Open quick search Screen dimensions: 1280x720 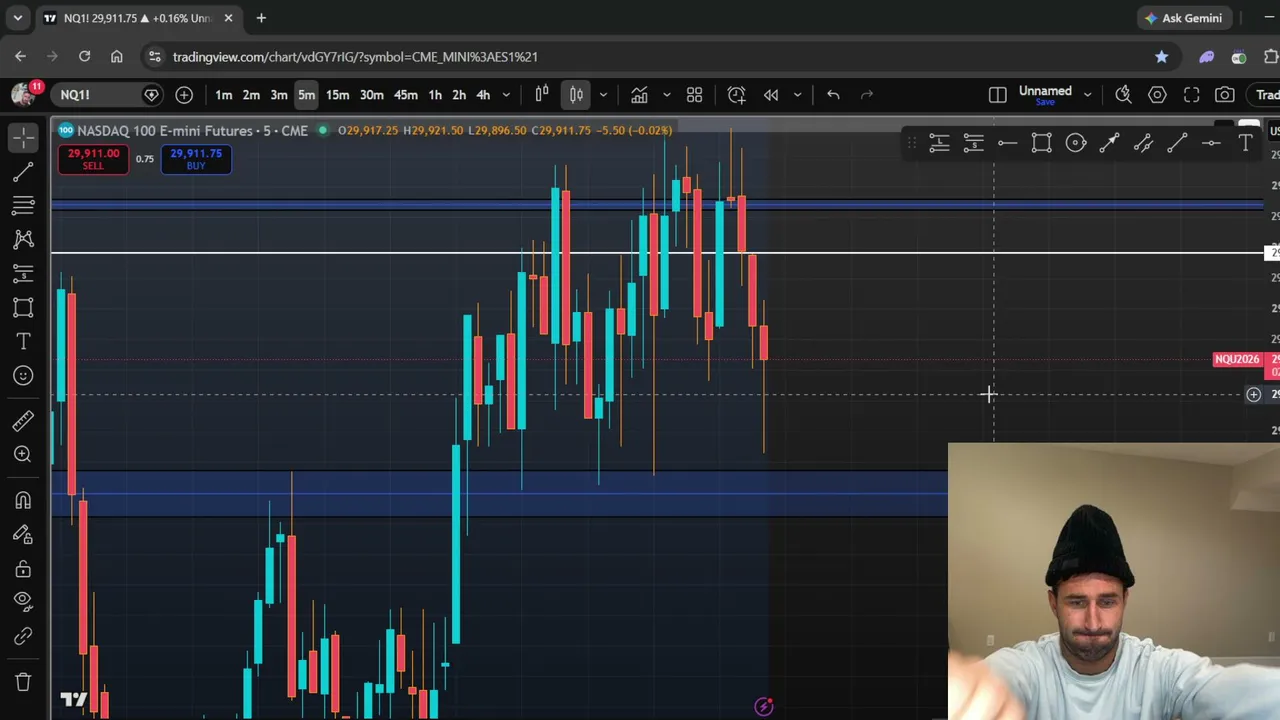pyautogui.click(x=1123, y=95)
